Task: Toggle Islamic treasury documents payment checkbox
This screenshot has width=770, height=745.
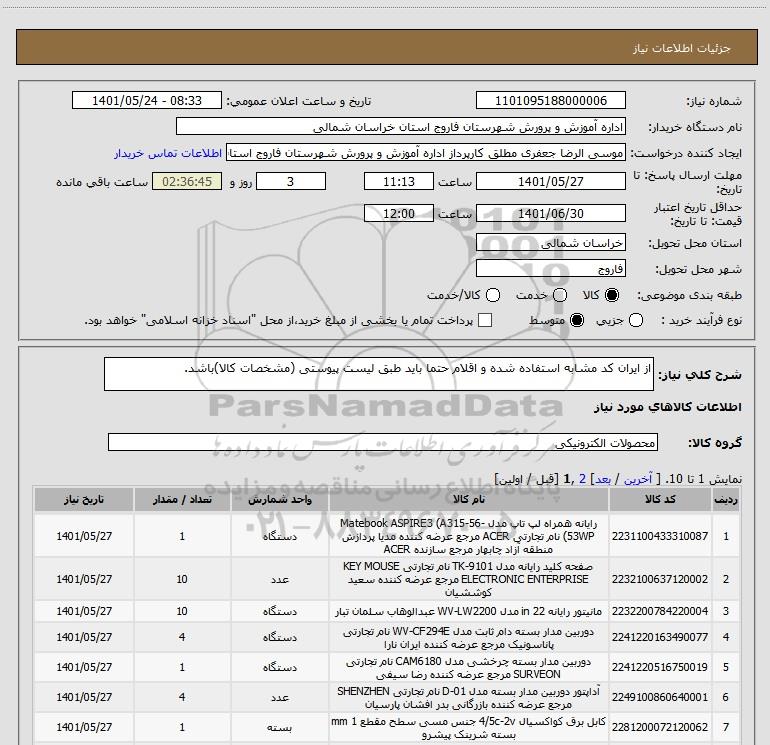Action: point(485,320)
